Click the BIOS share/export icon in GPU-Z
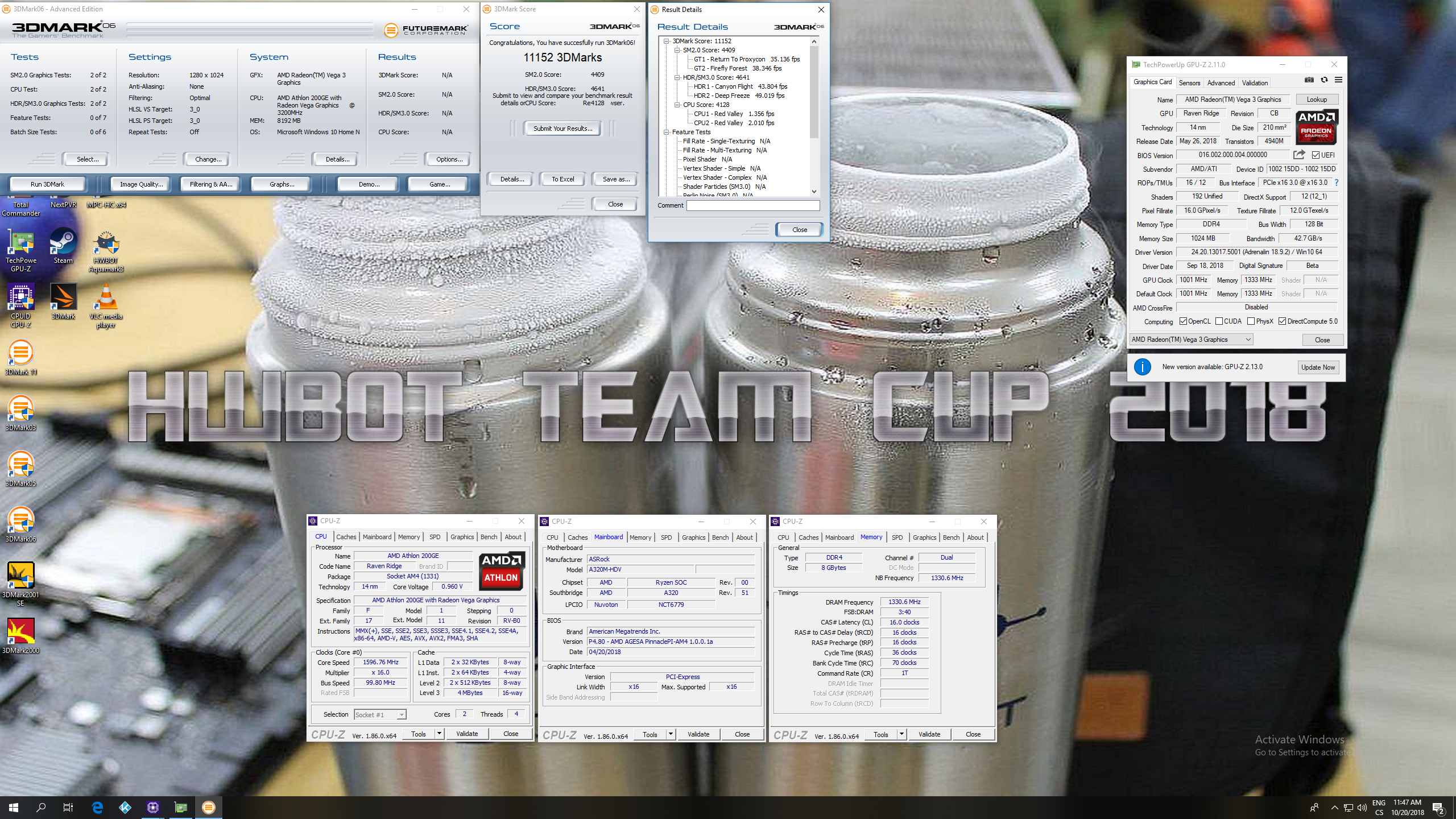The height and width of the screenshot is (819, 1456). pyautogui.click(x=1299, y=154)
